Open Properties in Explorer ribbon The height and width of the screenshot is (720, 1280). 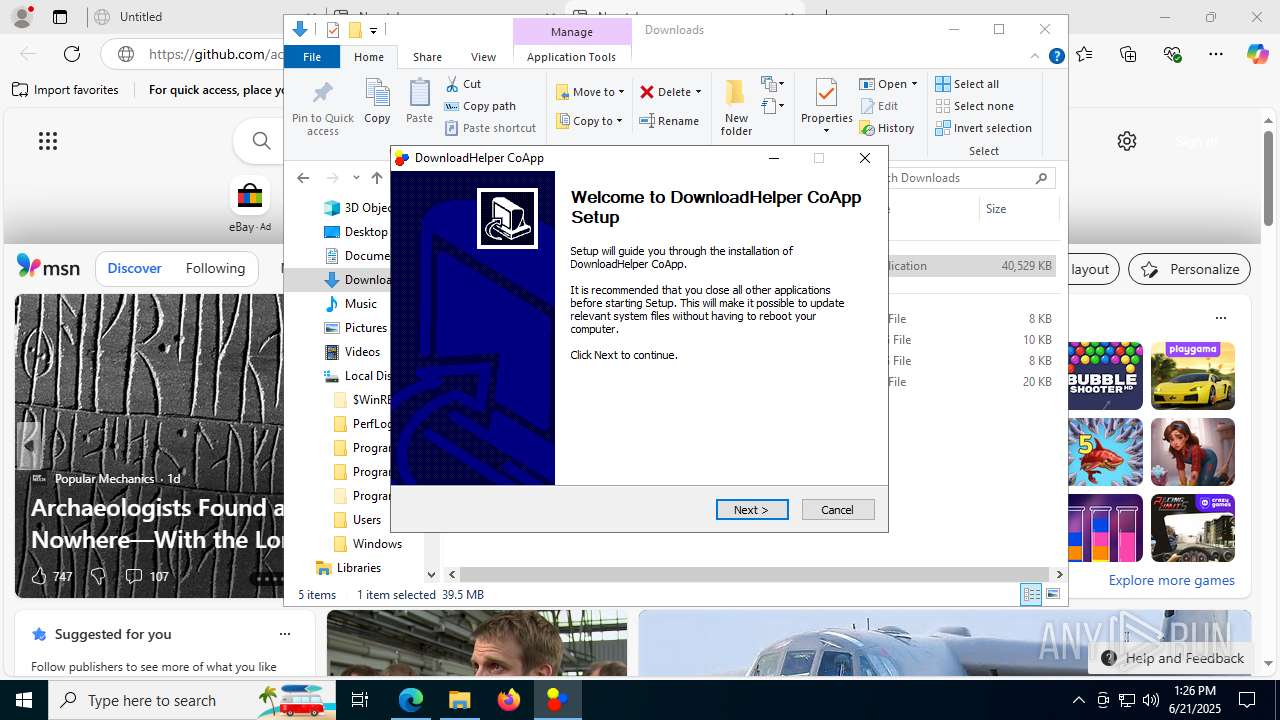826,108
